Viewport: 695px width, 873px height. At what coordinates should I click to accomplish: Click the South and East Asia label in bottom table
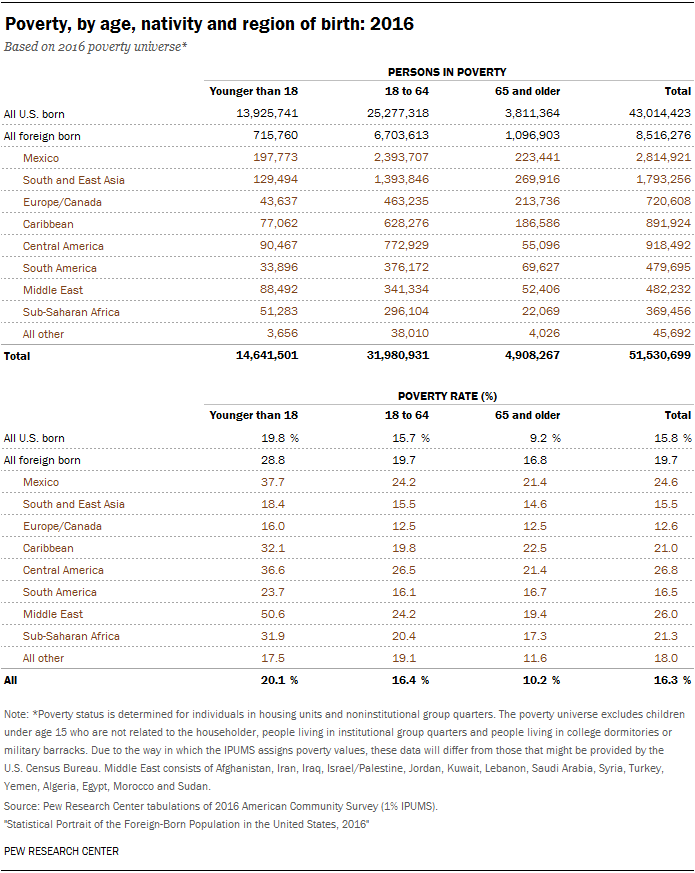[x=74, y=504]
